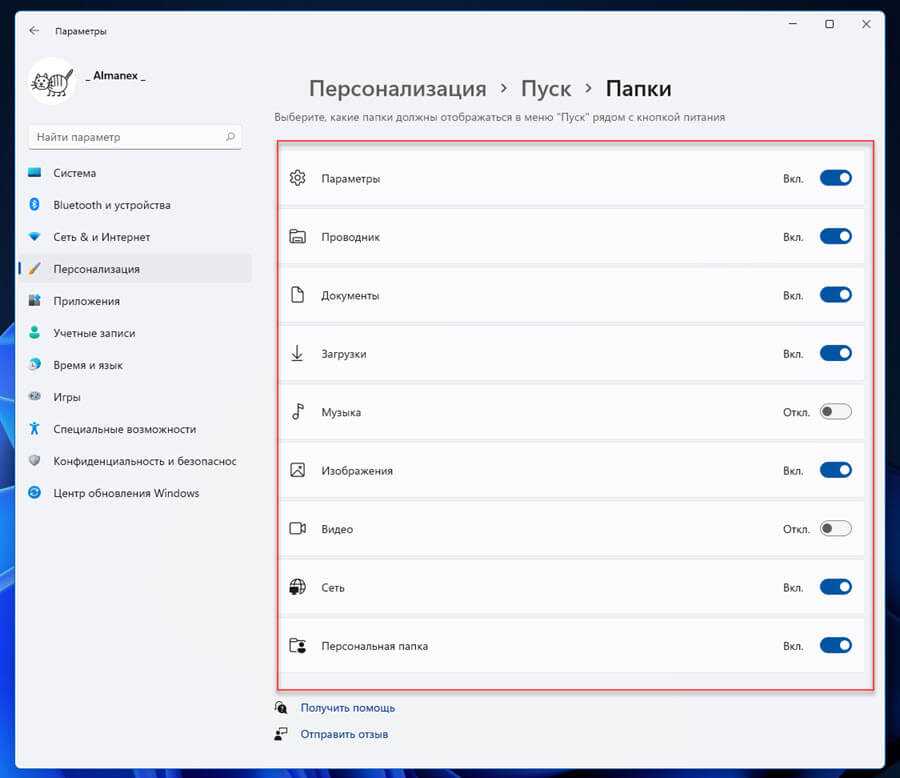900x778 pixels.
Task: Click the search magnifier icon in search box
Action: (x=231, y=137)
